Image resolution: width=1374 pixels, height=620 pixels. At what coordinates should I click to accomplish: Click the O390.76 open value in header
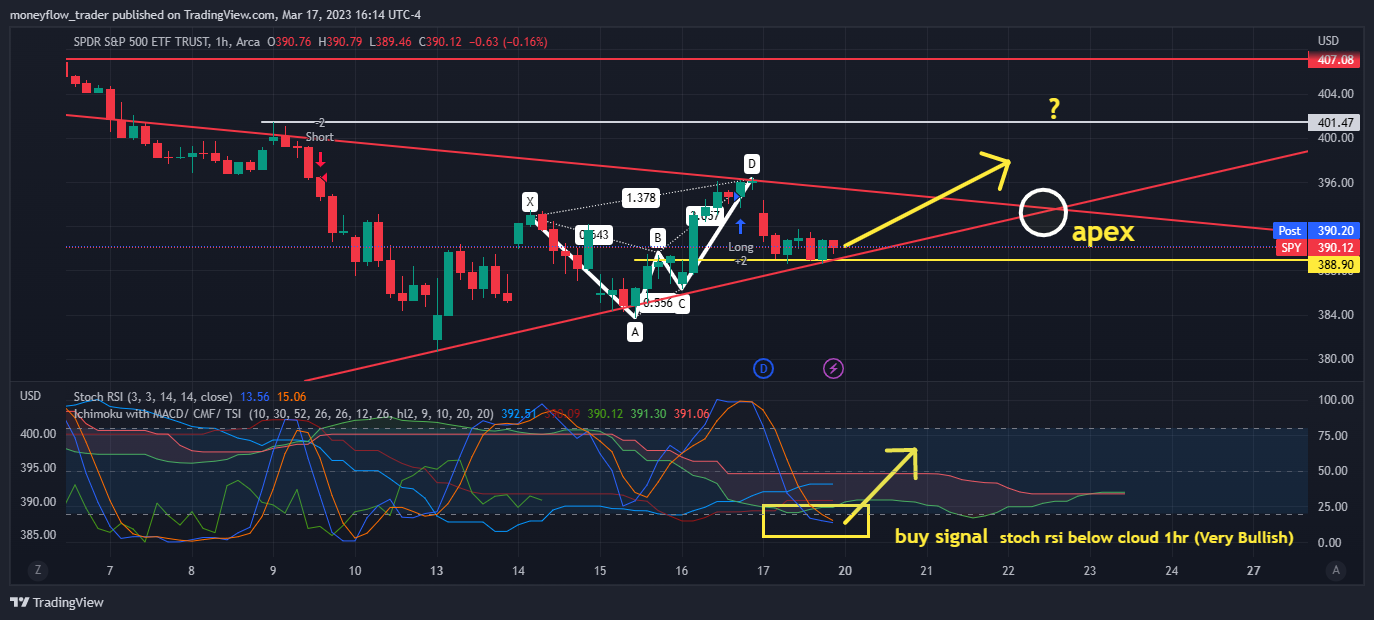pyautogui.click(x=289, y=42)
